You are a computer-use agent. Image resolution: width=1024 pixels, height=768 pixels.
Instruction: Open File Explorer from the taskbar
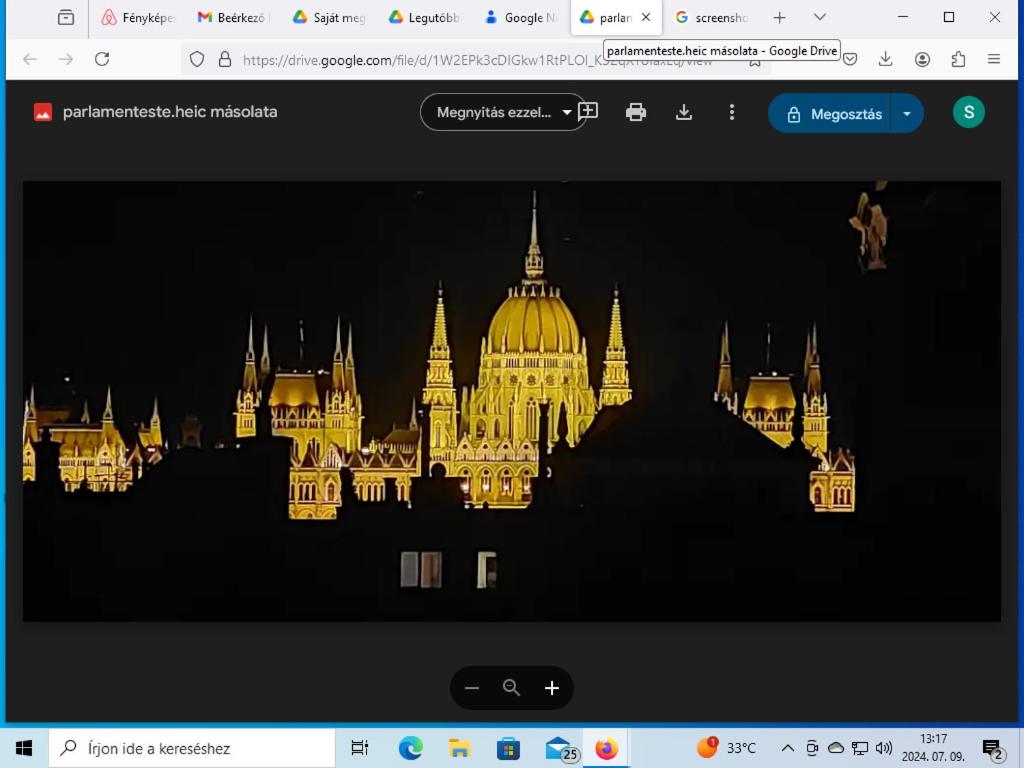[x=459, y=748]
